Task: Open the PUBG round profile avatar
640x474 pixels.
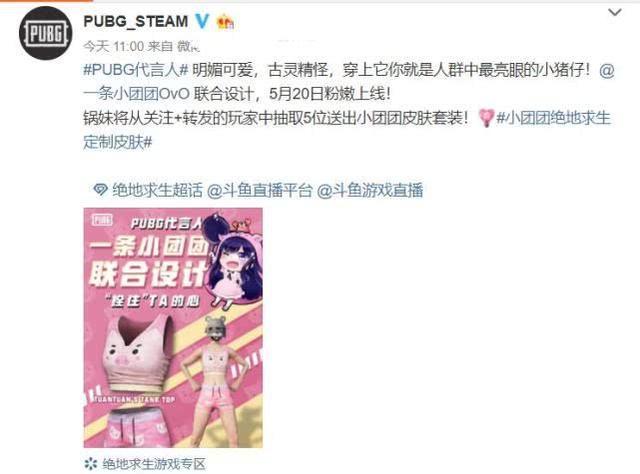Action: tap(46, 33)
